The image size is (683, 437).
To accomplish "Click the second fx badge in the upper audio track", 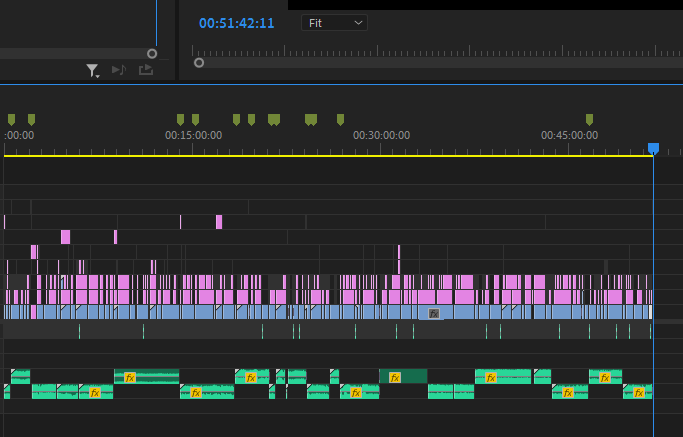I will 251,377.
